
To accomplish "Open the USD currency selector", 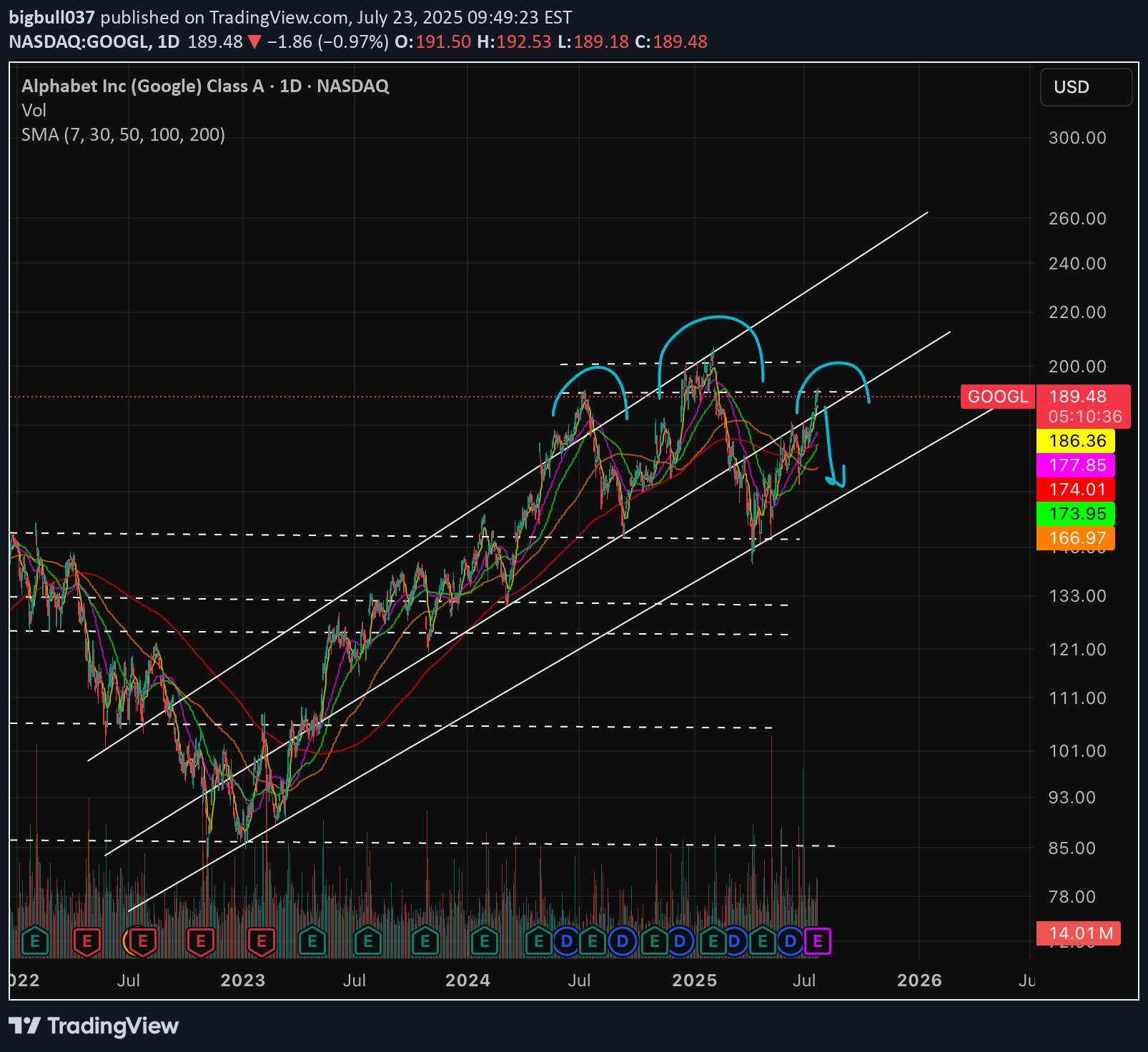I will (1085, 87).
